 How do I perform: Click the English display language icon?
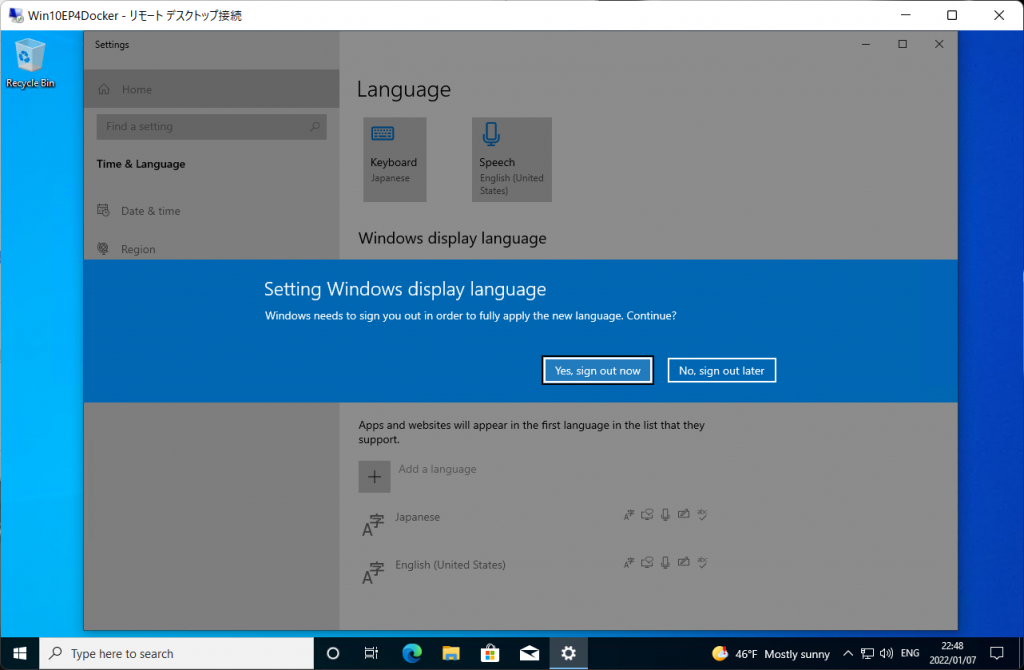pyautogui.click(x=628, y=562)
